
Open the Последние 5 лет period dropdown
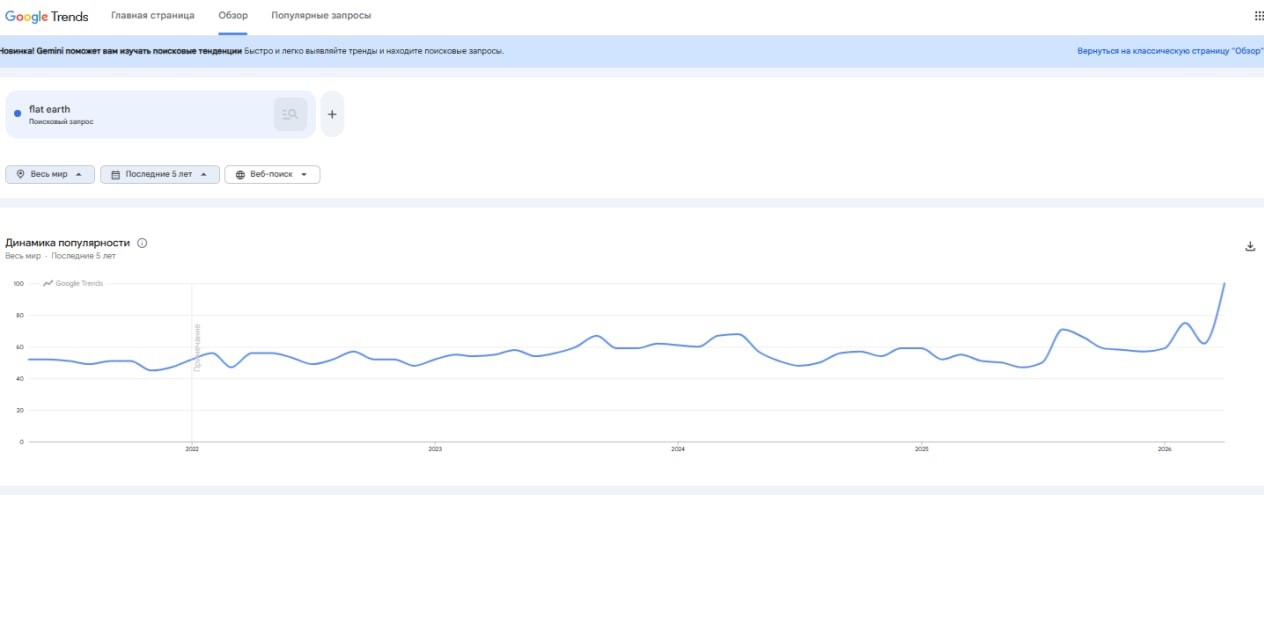(x=160, y=174)
